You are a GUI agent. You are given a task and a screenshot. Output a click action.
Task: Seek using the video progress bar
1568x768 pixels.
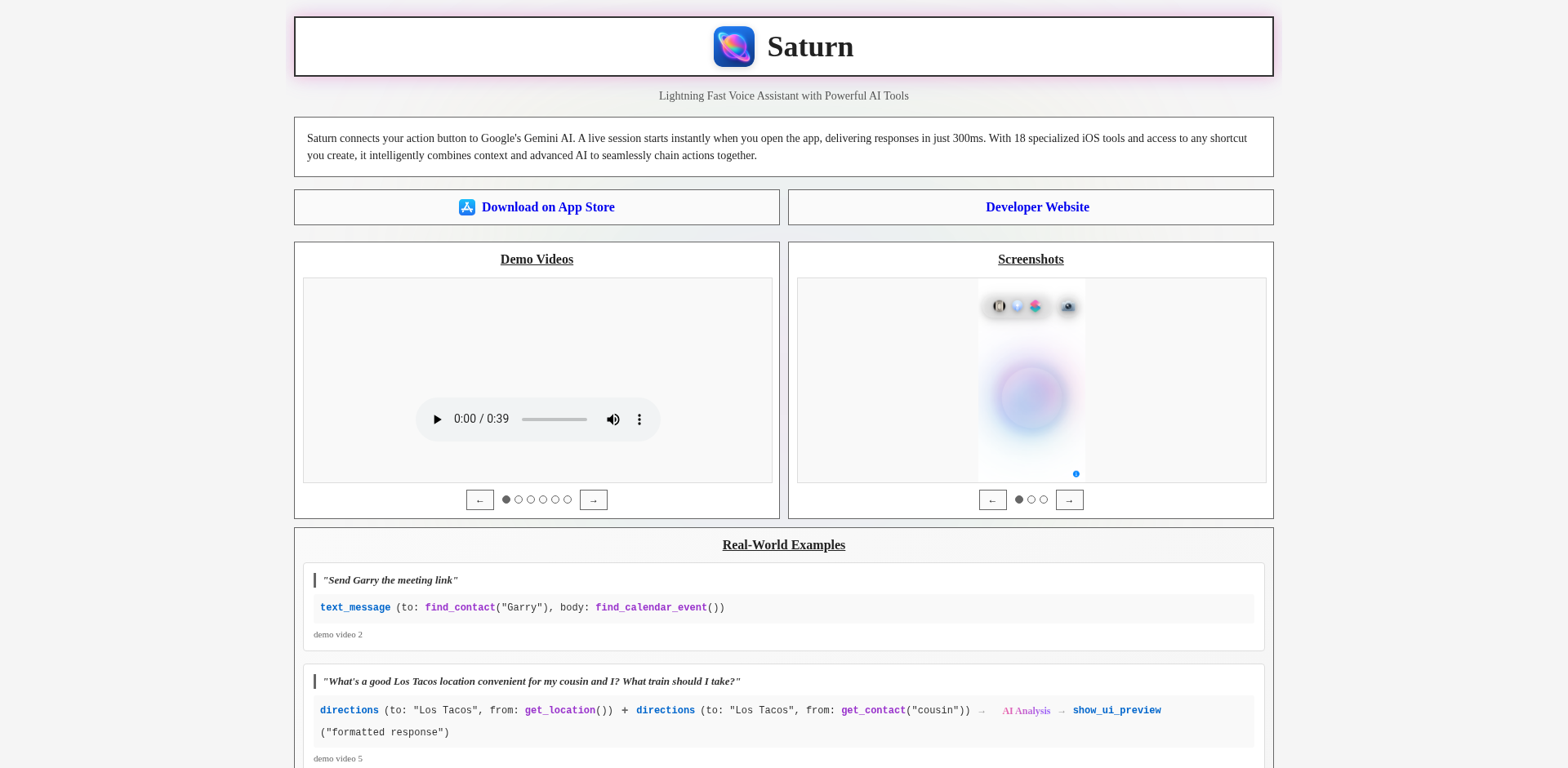(555, 420)
